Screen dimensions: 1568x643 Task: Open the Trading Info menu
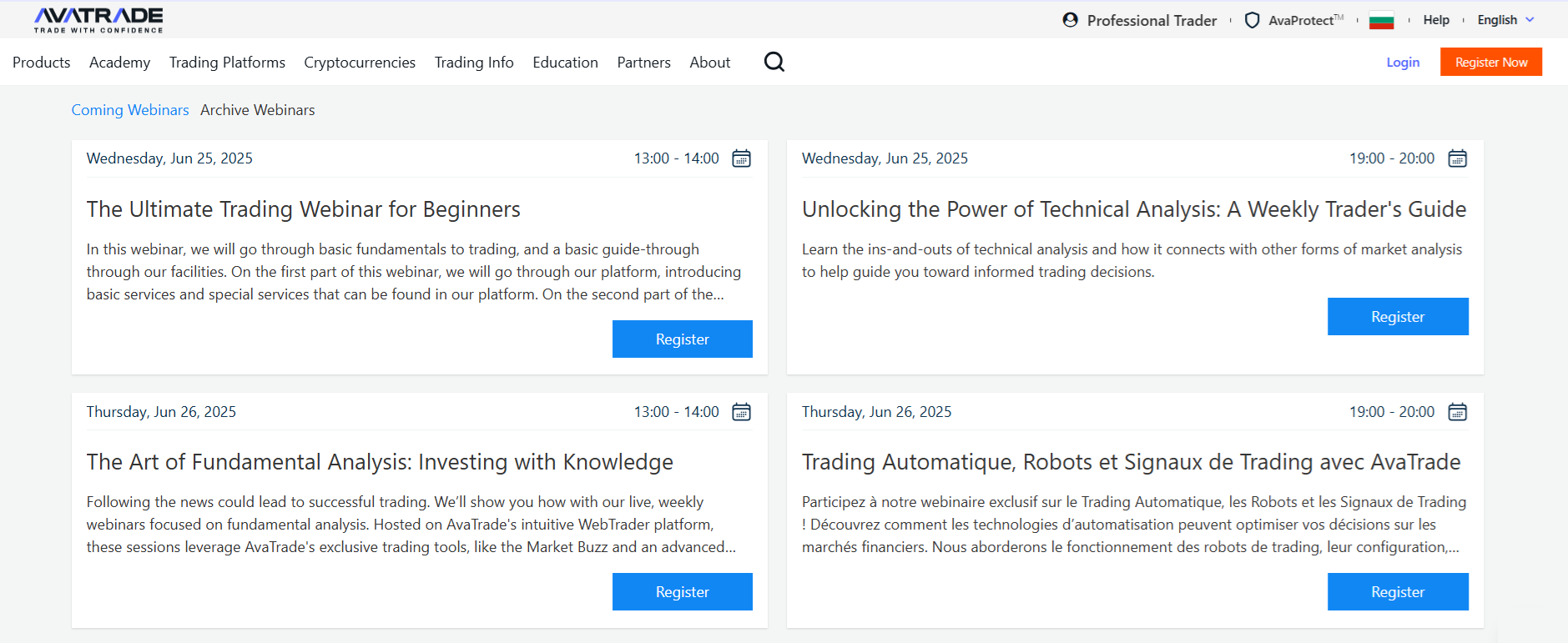point(474,63)
